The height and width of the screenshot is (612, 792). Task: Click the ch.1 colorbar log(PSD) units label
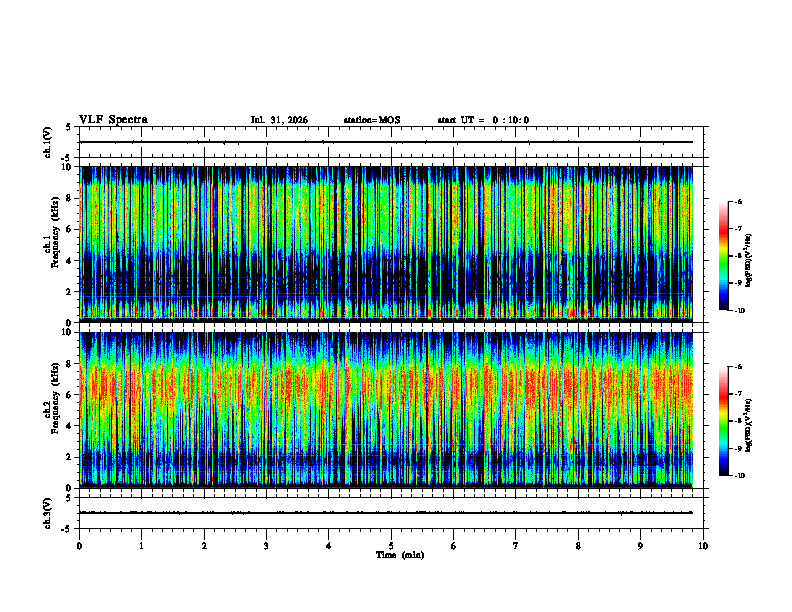coord(749,261)
